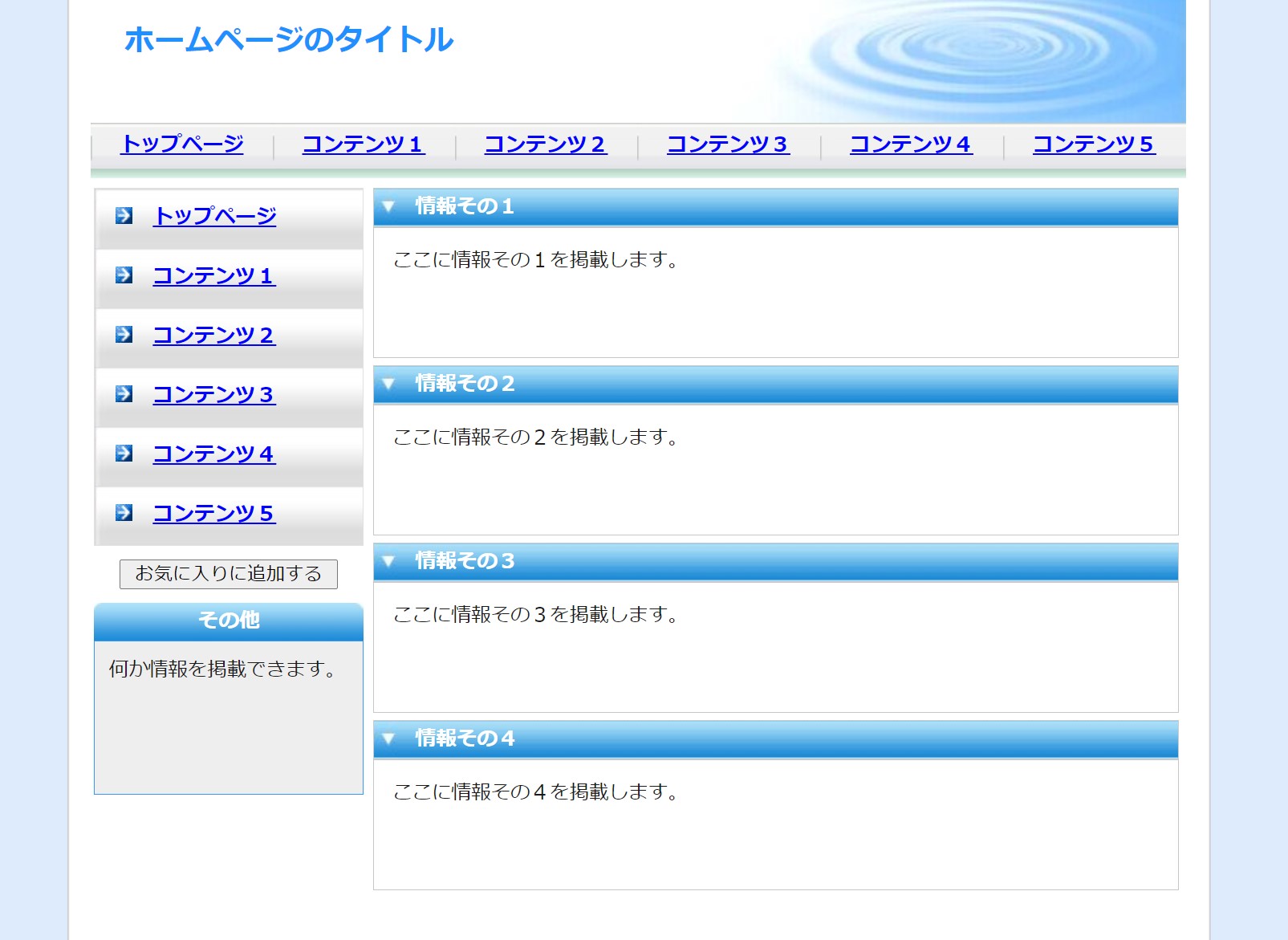Open sidebar コンテンツ２ link
Screen dimensions: 1288x940
pyautogui.click(x=213, y=336)
